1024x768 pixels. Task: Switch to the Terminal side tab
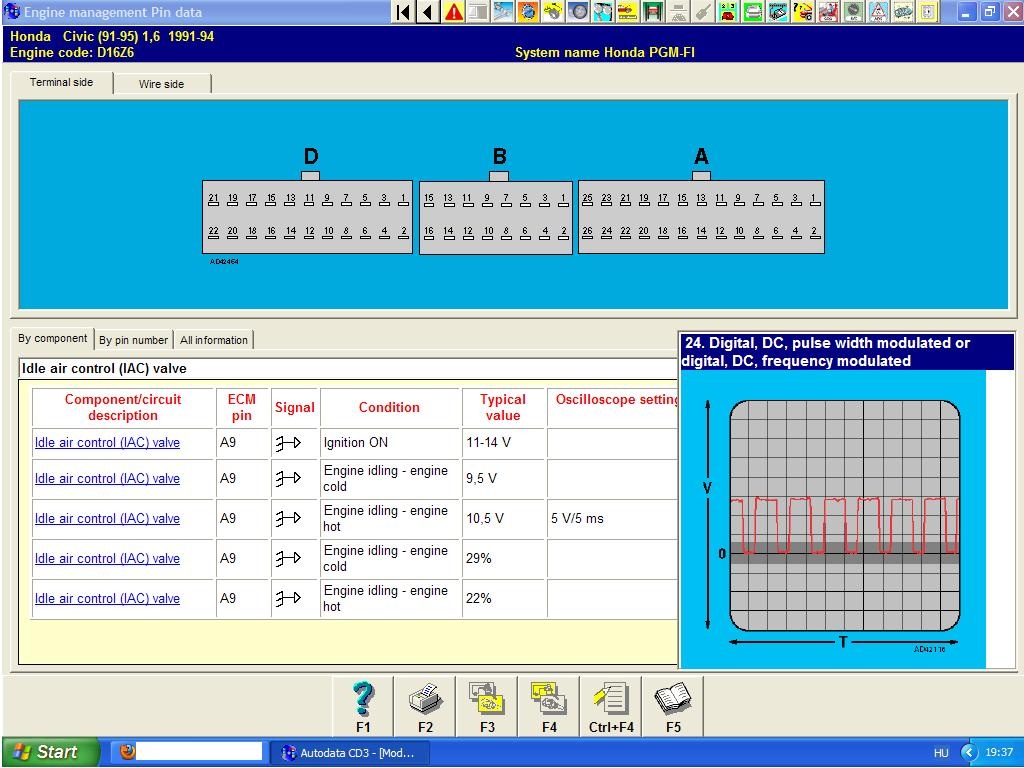[61, 82]
